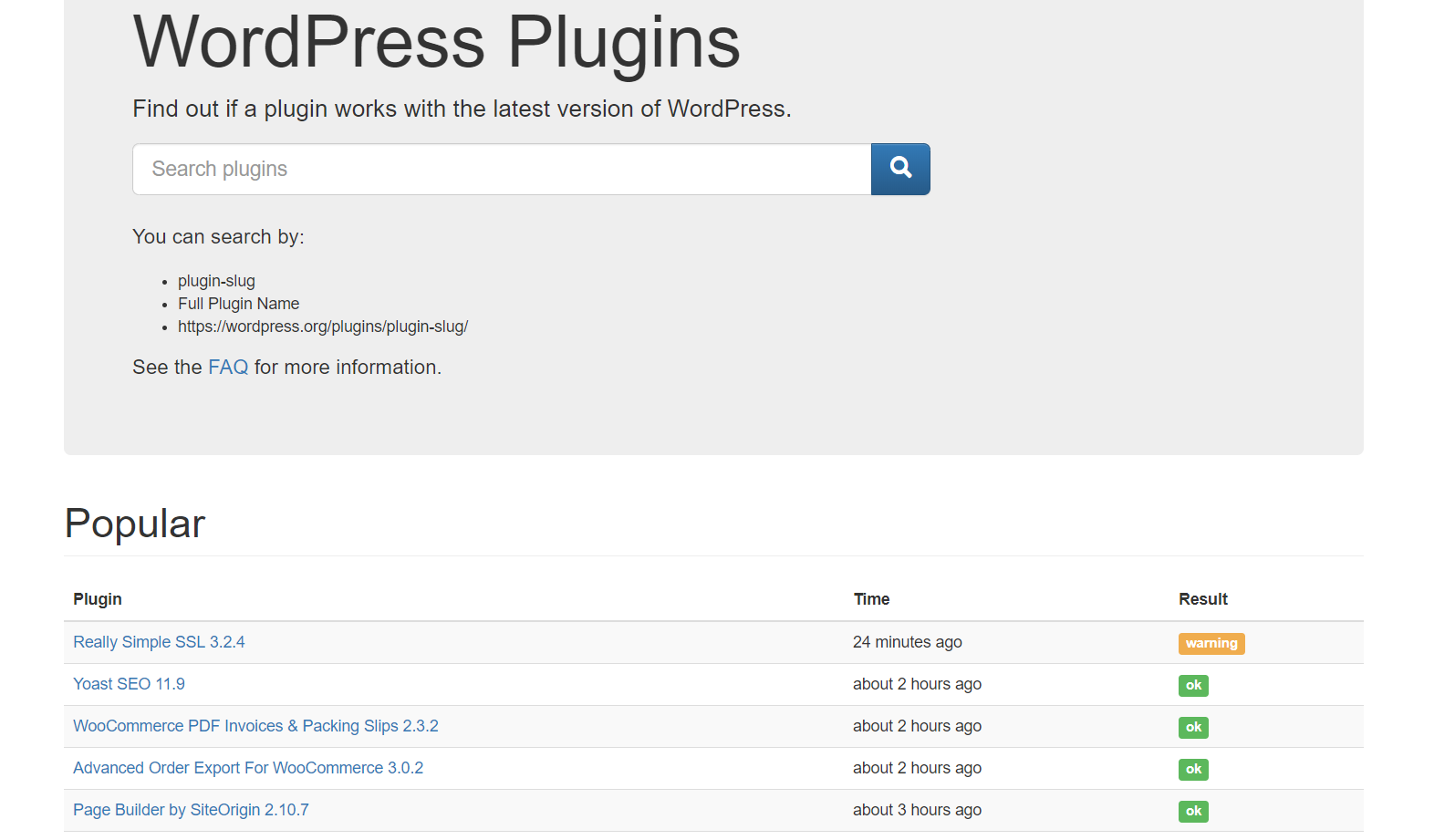The height and width of the screenshot is (840, 1455).
Task: Click the 24 minutes ago time cell
Action: [907, 642]
